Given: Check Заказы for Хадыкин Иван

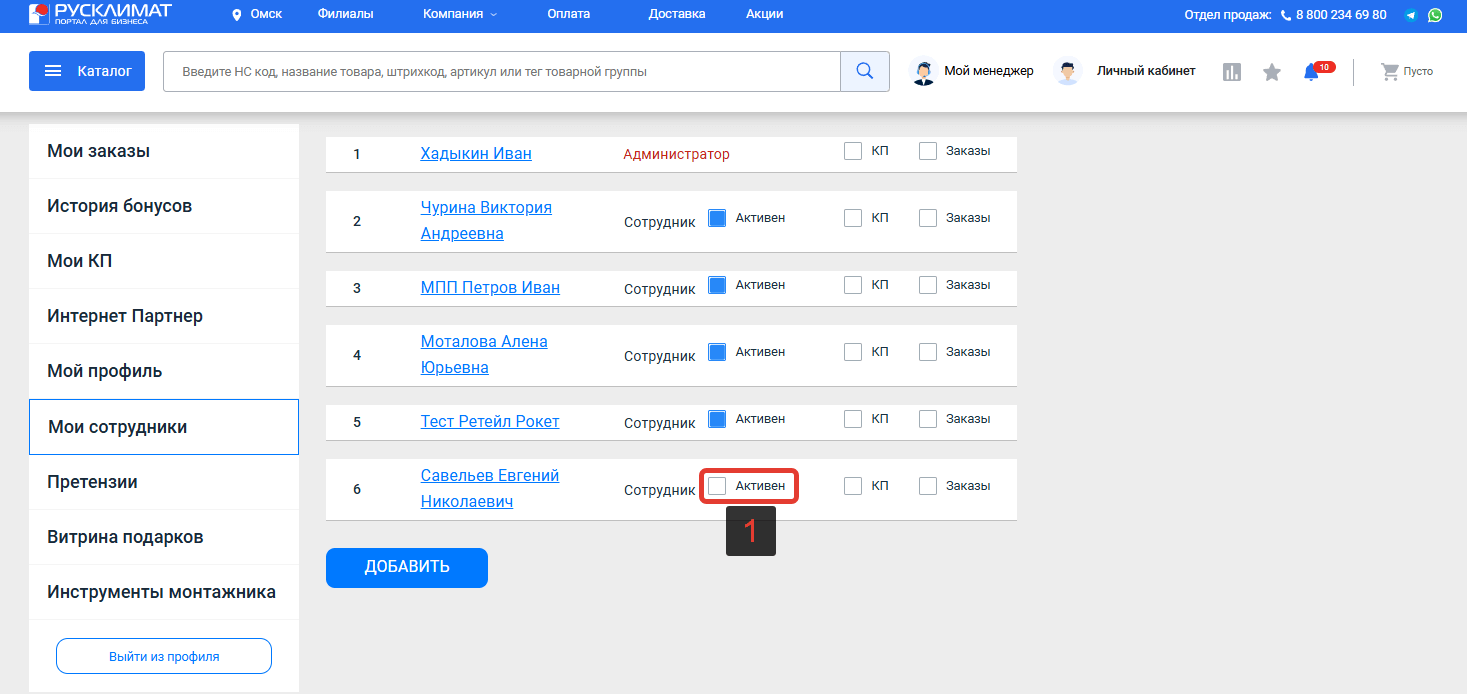Looking at the screenshot, I should (928, 151).
